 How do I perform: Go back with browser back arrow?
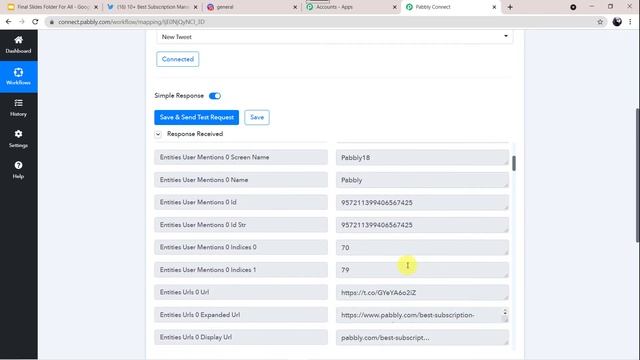click(9, 22)
